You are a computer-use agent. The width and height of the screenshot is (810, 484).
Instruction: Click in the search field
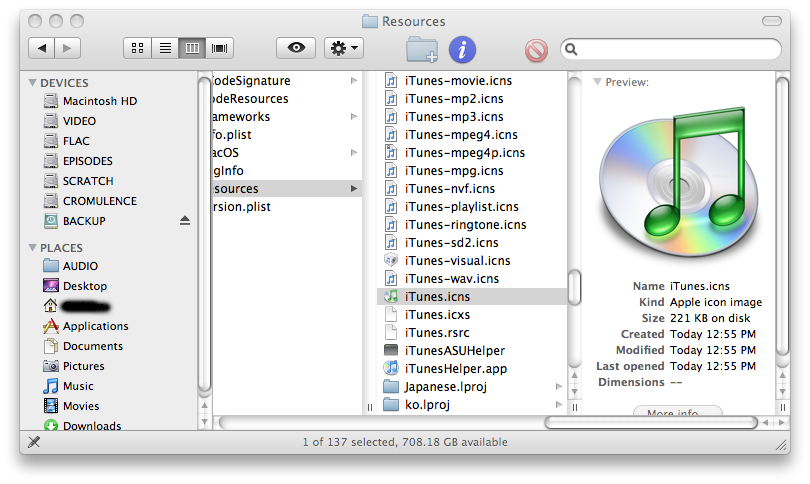pos(671,49)
